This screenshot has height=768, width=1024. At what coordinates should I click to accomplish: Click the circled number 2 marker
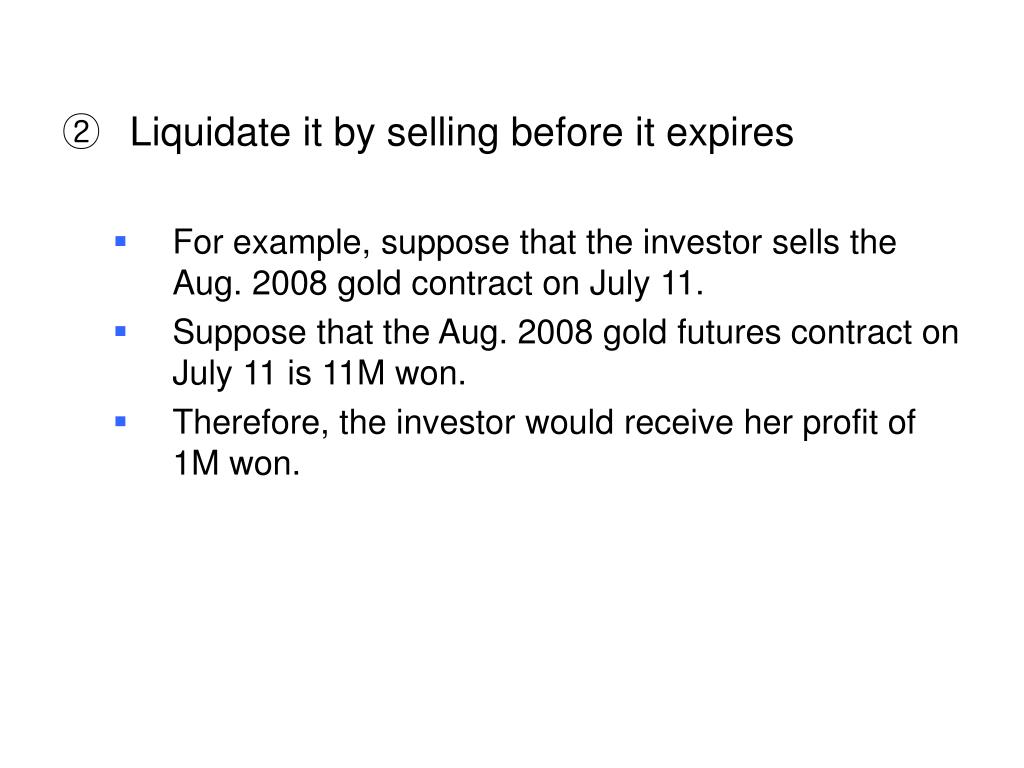tap(81, 133)
